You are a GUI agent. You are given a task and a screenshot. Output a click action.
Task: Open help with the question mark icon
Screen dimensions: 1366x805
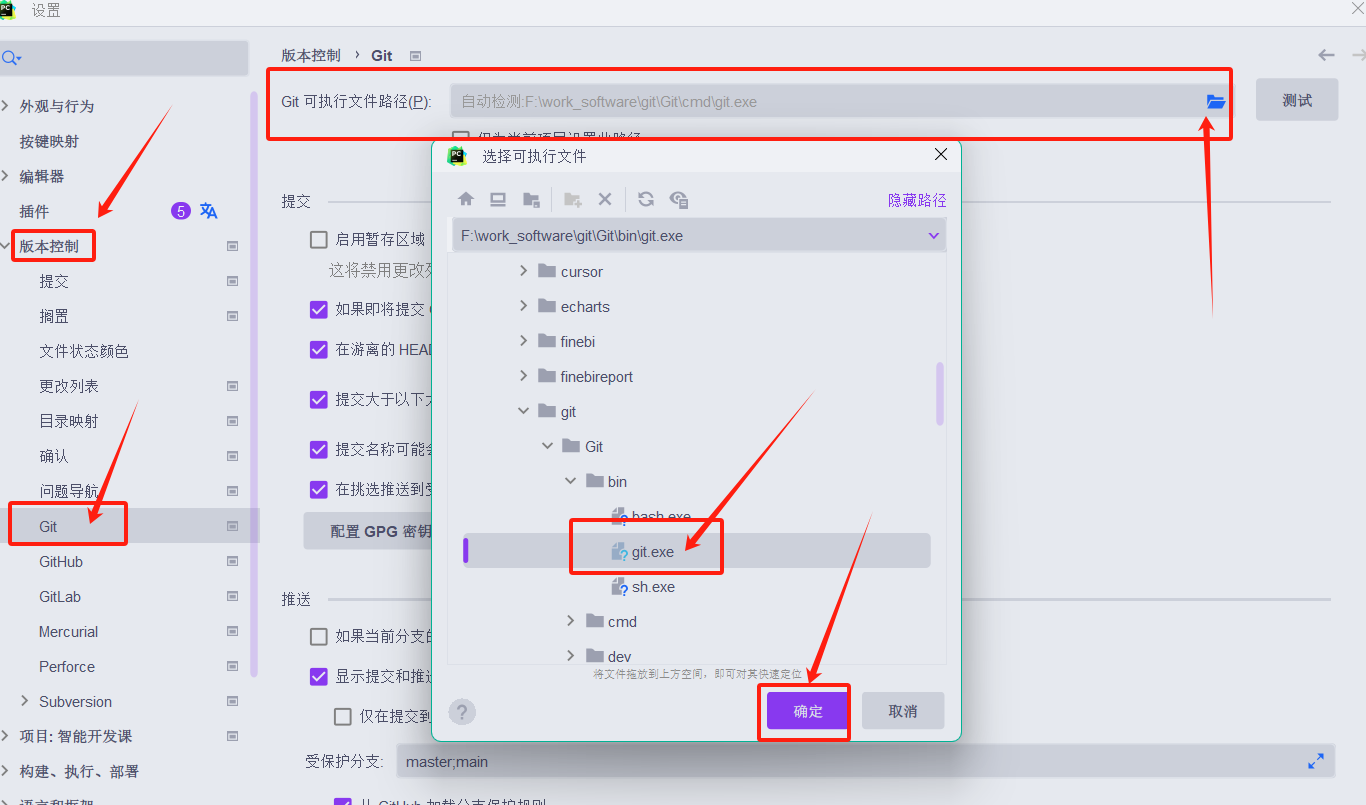point(462,712)
